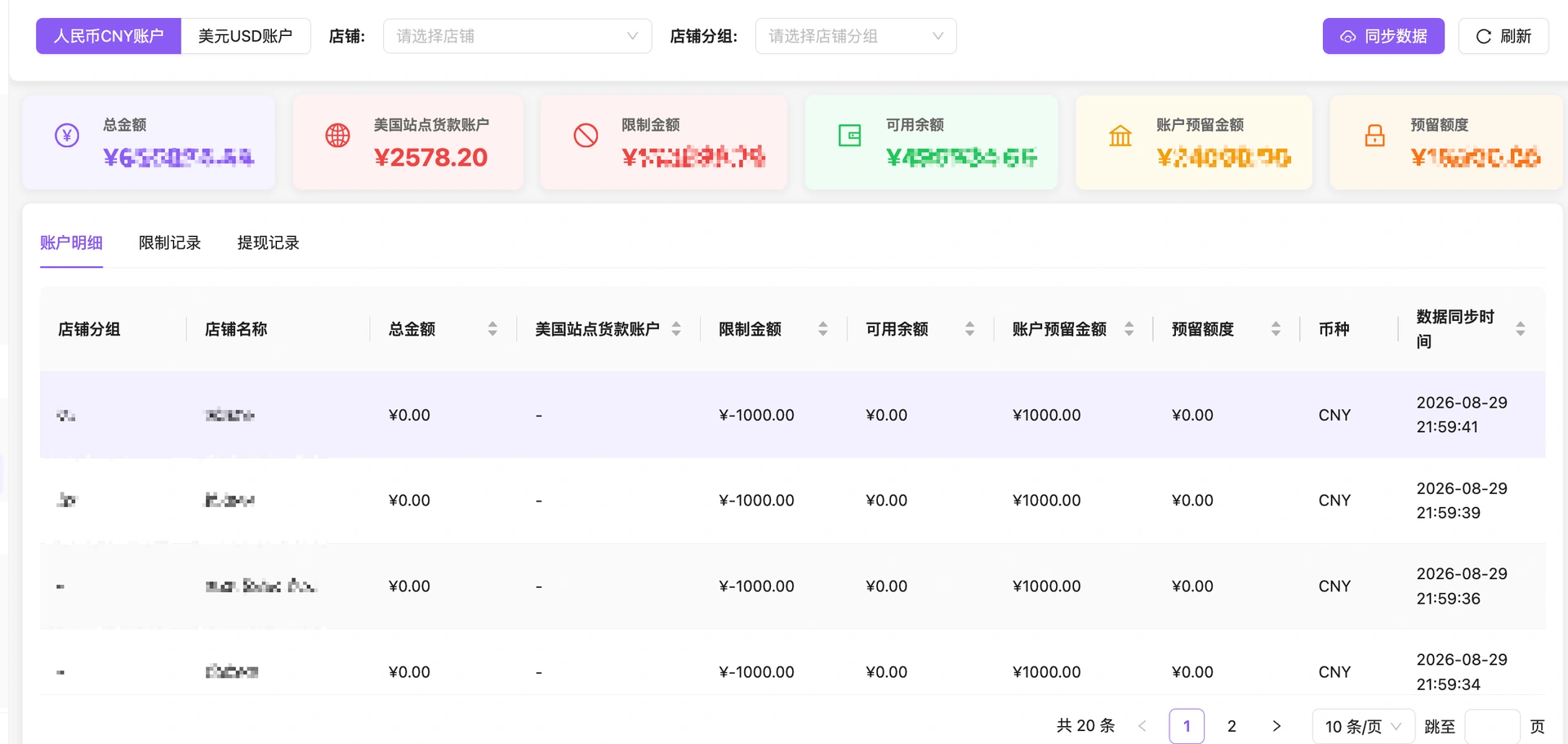Click CNY in the 21:59:36 row
This screenshot has width=1568, height=744.
(x=1334, y=586)
